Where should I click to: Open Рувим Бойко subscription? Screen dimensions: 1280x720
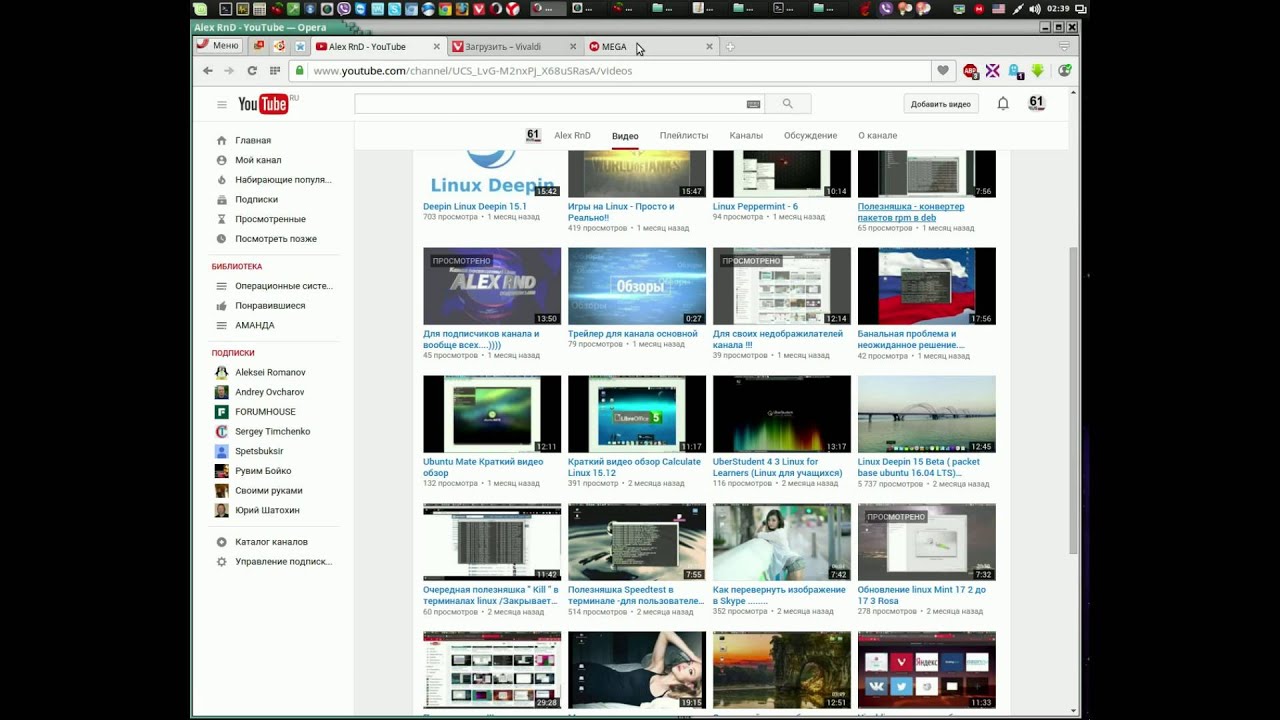[263, 471]
